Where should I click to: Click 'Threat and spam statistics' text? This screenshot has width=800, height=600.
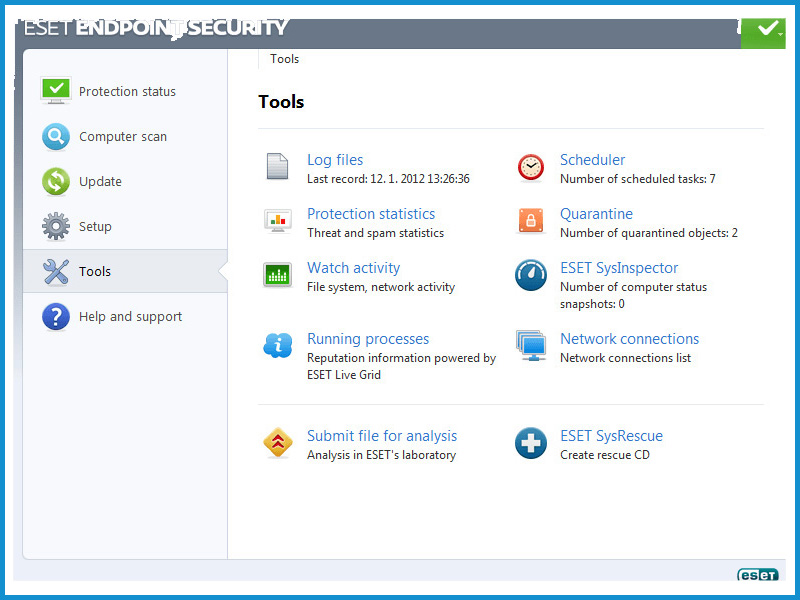pos(376,233)
